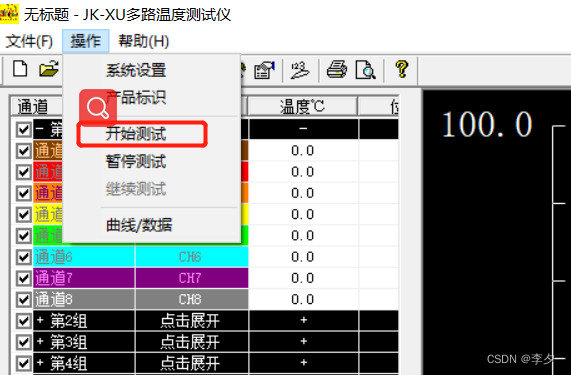Choose 产品标识 from the menu
Viewport: 571px width, 375px height.
(136, 98)
